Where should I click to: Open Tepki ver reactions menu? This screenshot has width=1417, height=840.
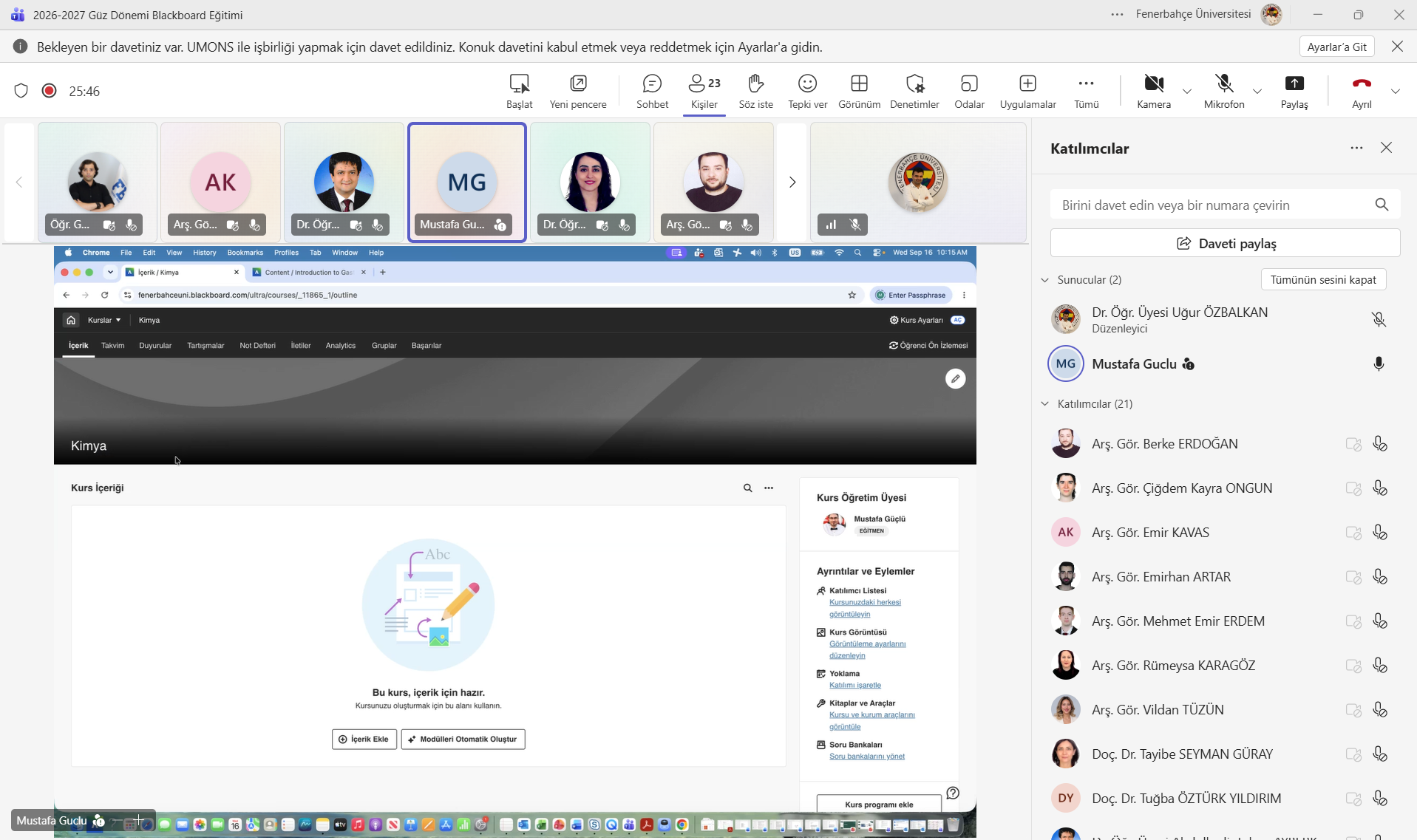point(807,91)
